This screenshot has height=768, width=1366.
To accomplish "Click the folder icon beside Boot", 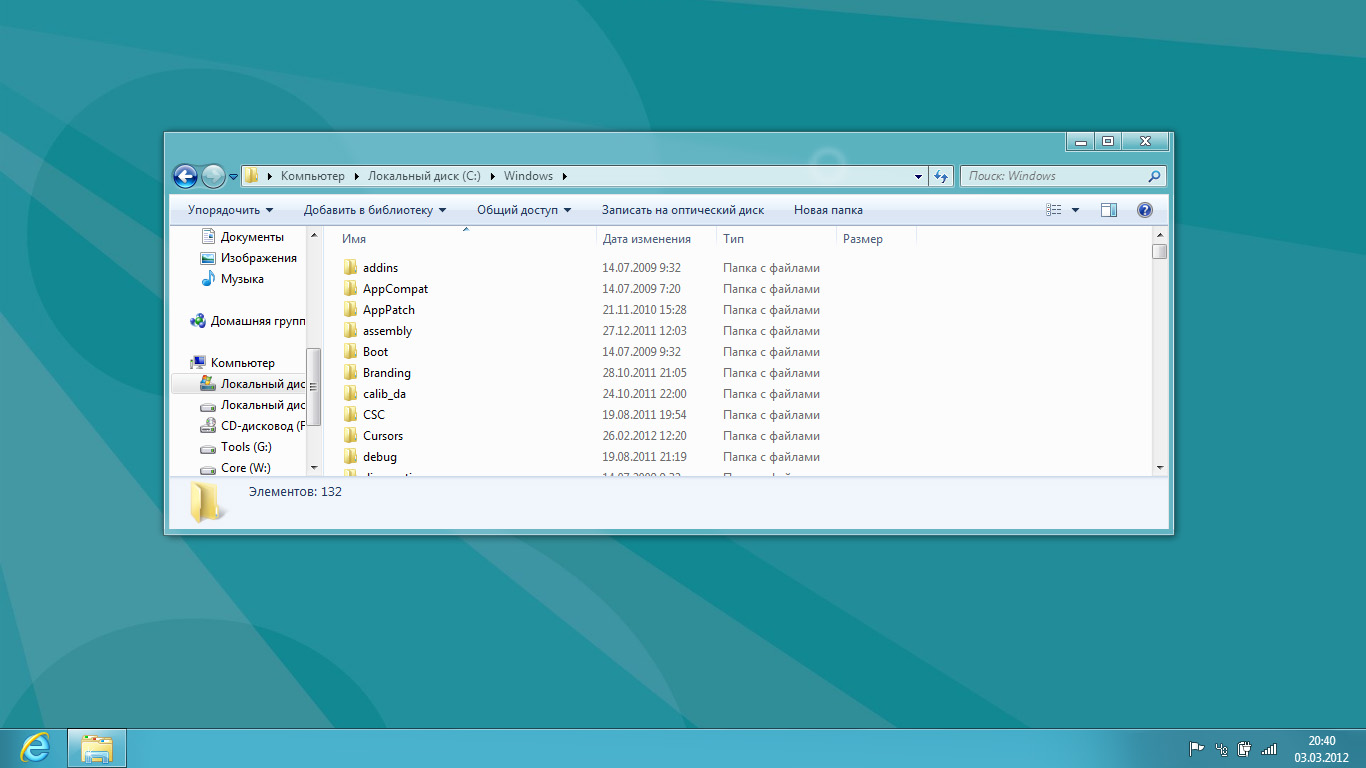I will 350,352.
